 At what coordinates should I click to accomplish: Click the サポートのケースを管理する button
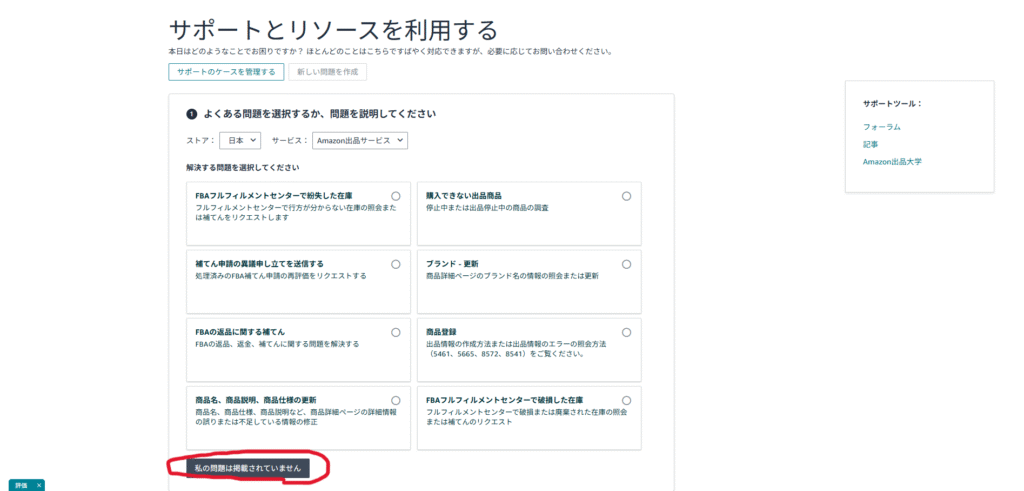226,72
